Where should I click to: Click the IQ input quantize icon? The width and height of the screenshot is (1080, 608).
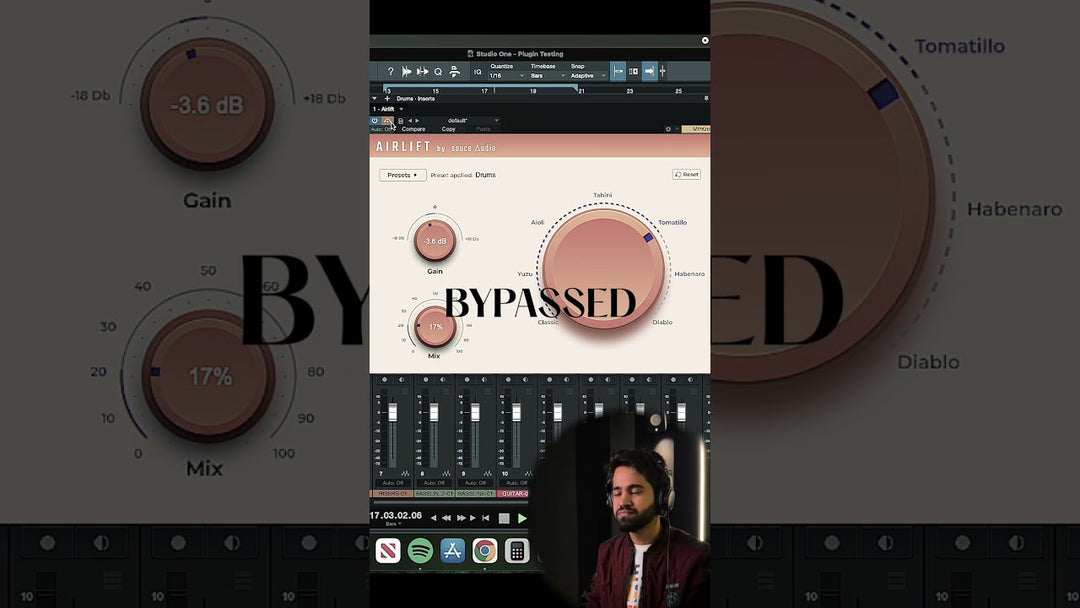[477, 72]
